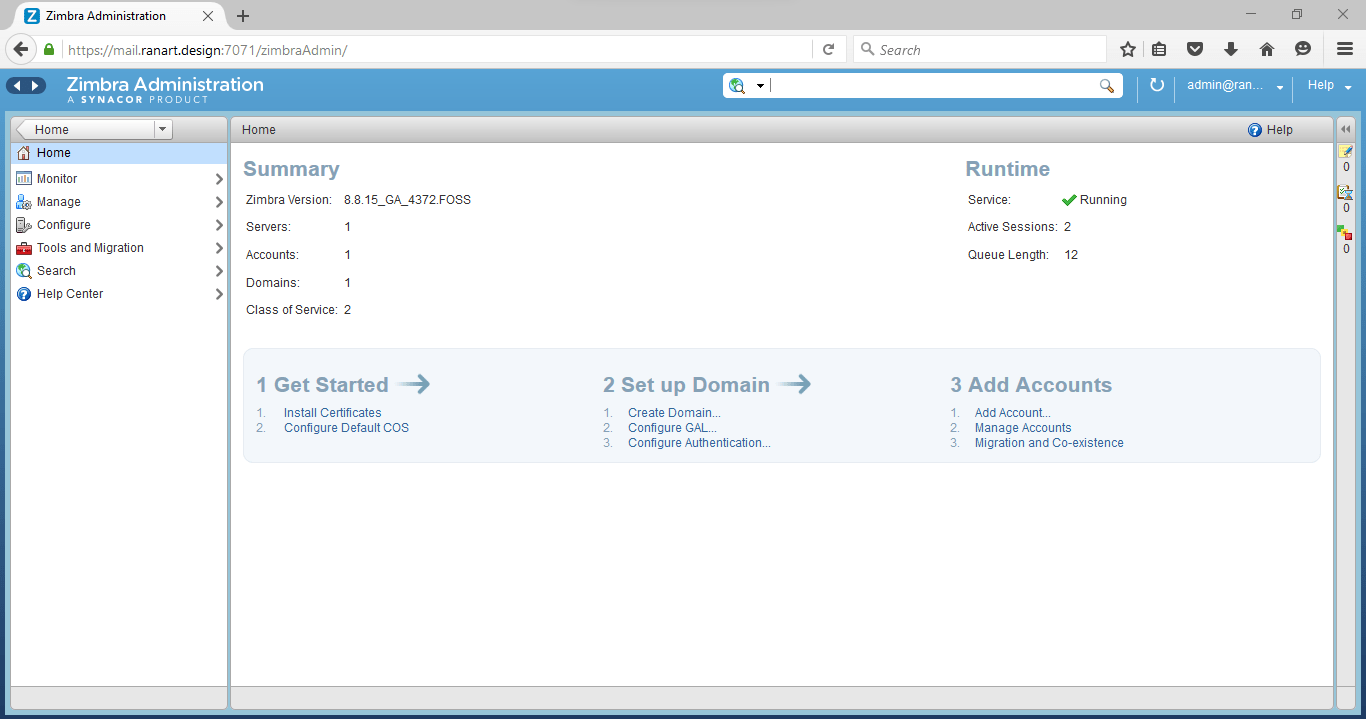
Task: Open the admin@ran... account menu
Action: coord(1235,86)
